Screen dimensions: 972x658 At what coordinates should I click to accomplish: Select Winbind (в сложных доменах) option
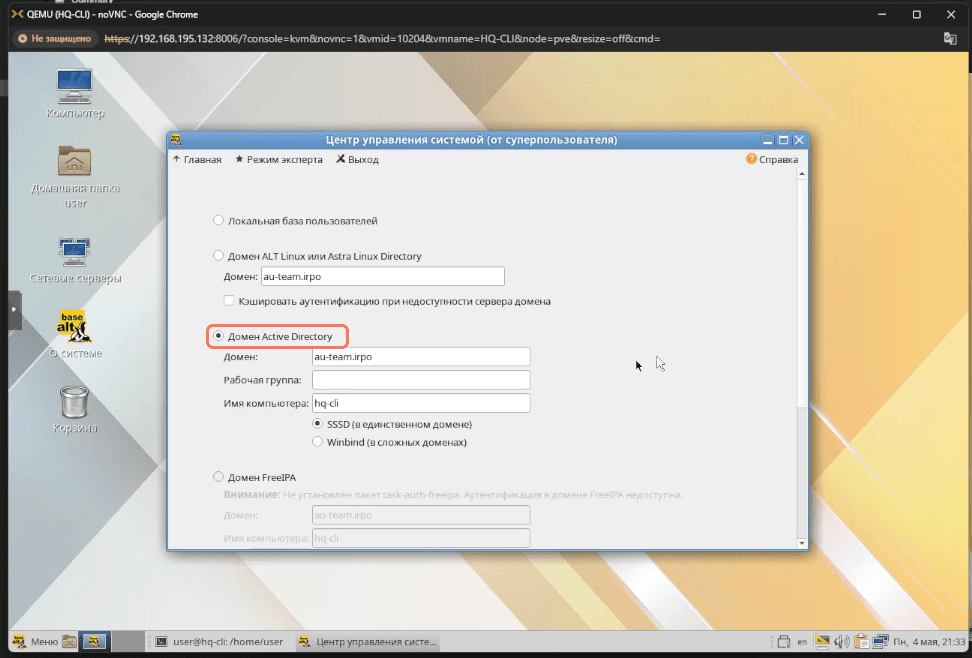[x=317, y=442]
